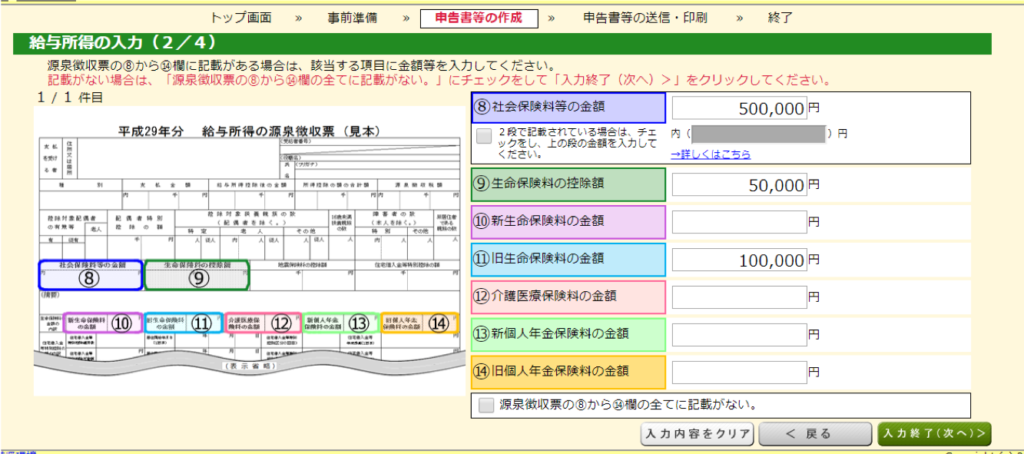The width and height of the screenshot is (1024, 454).
Task: Click the ⑪ box on the sample slip
Action: point(184,323)
